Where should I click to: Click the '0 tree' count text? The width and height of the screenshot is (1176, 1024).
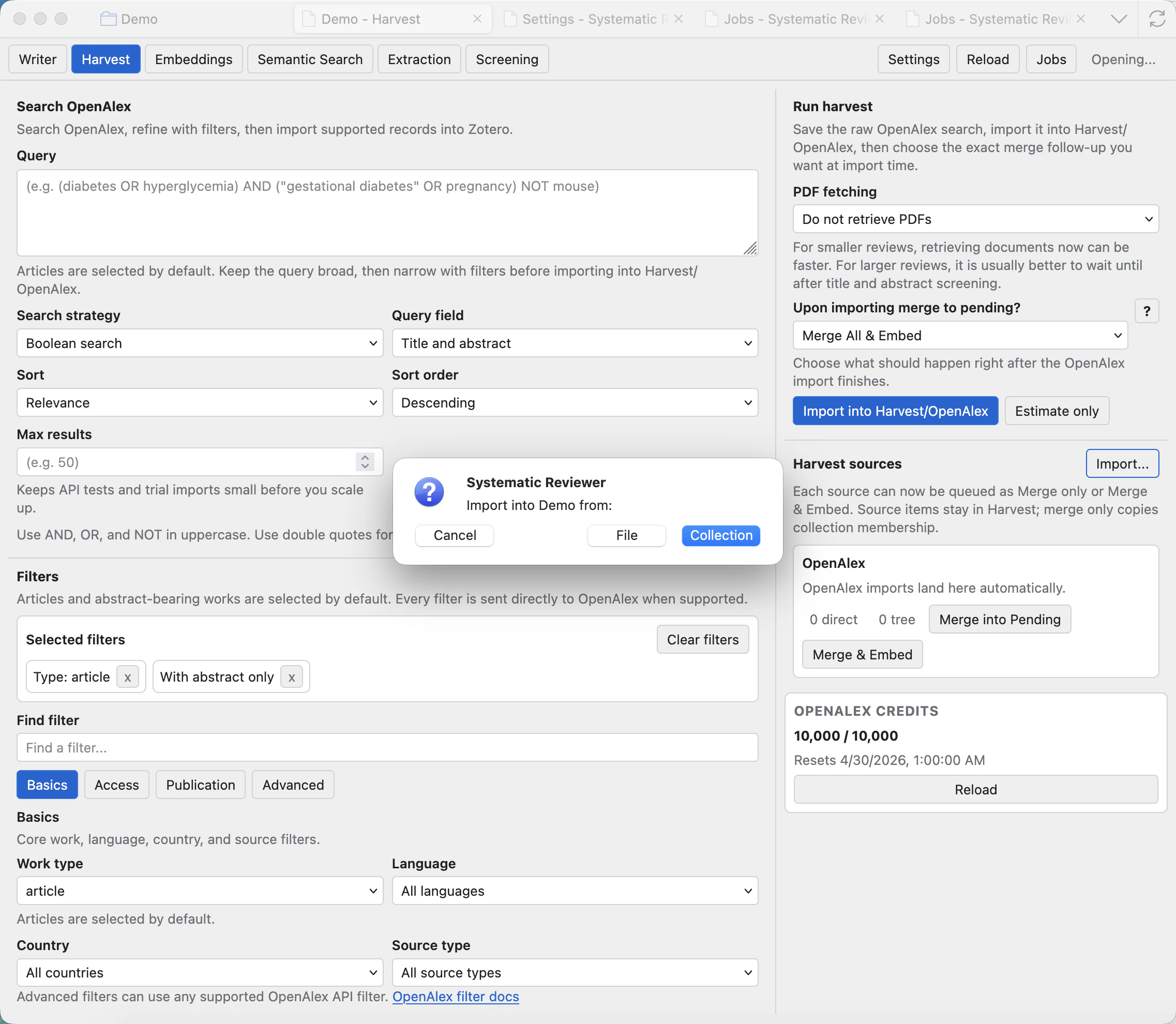click(x=897, y=620)
